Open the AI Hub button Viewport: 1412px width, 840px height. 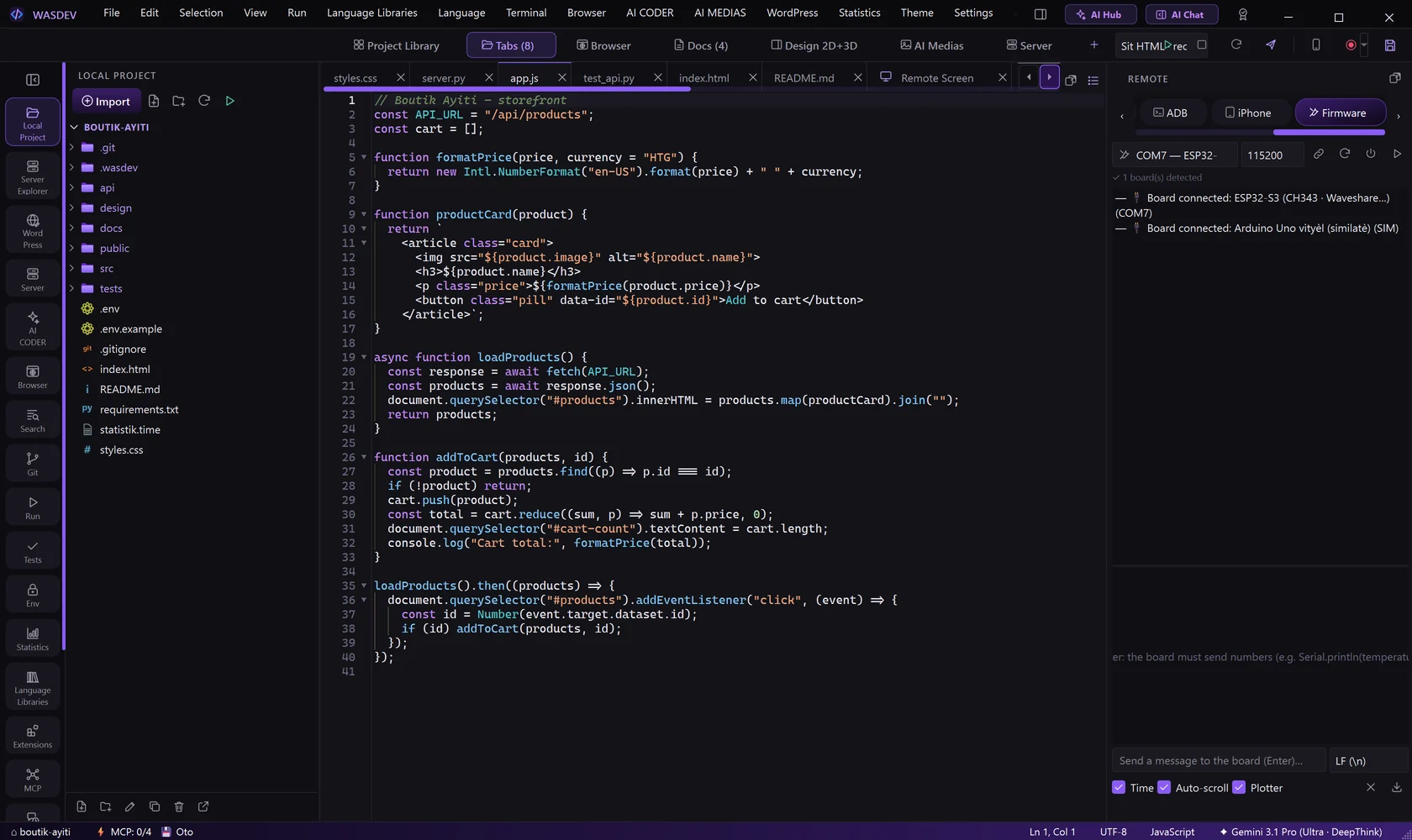(x=1100, y=14)
